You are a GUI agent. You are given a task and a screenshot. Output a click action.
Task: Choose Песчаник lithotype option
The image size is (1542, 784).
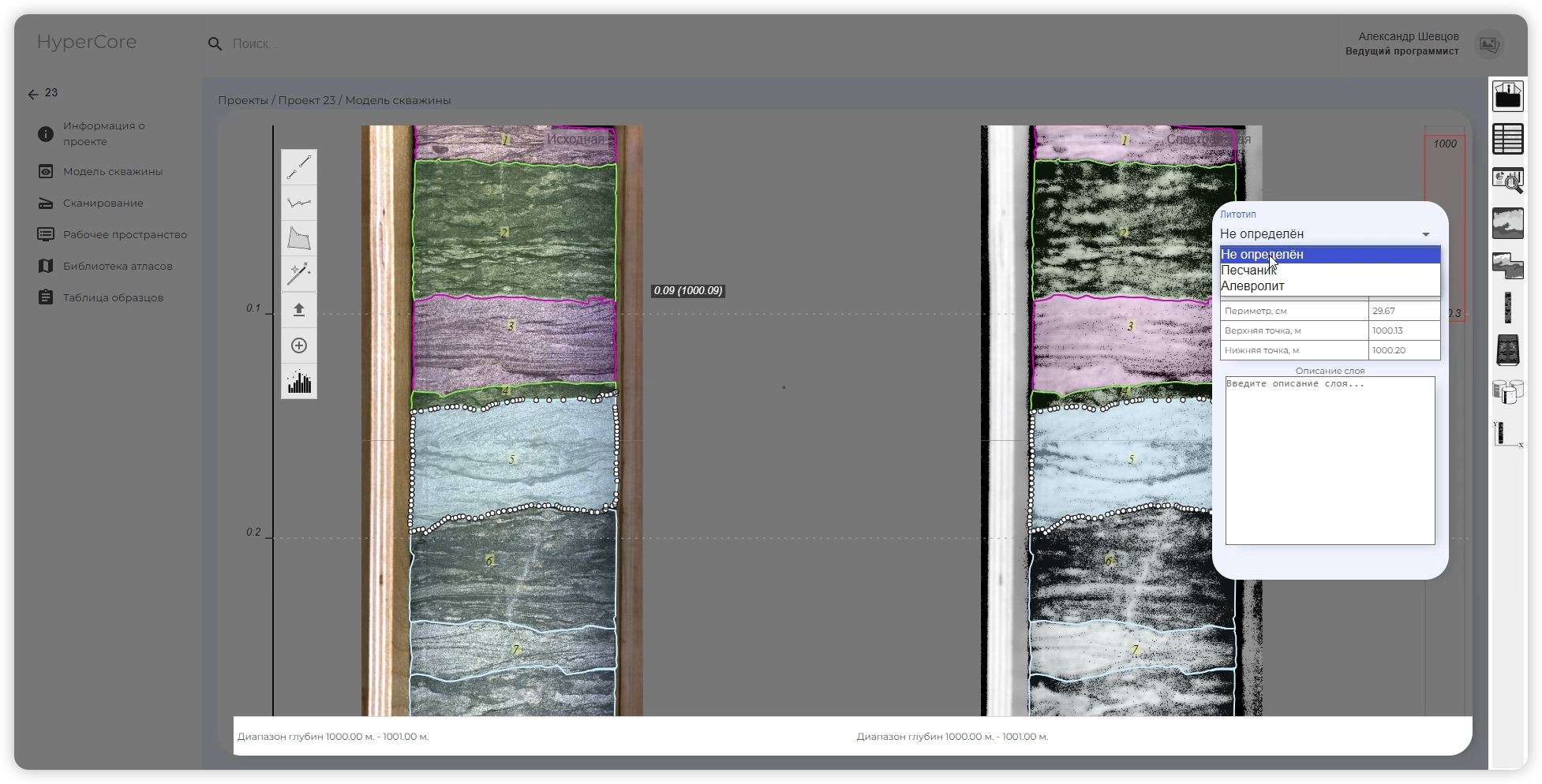tap(1330, 270)
